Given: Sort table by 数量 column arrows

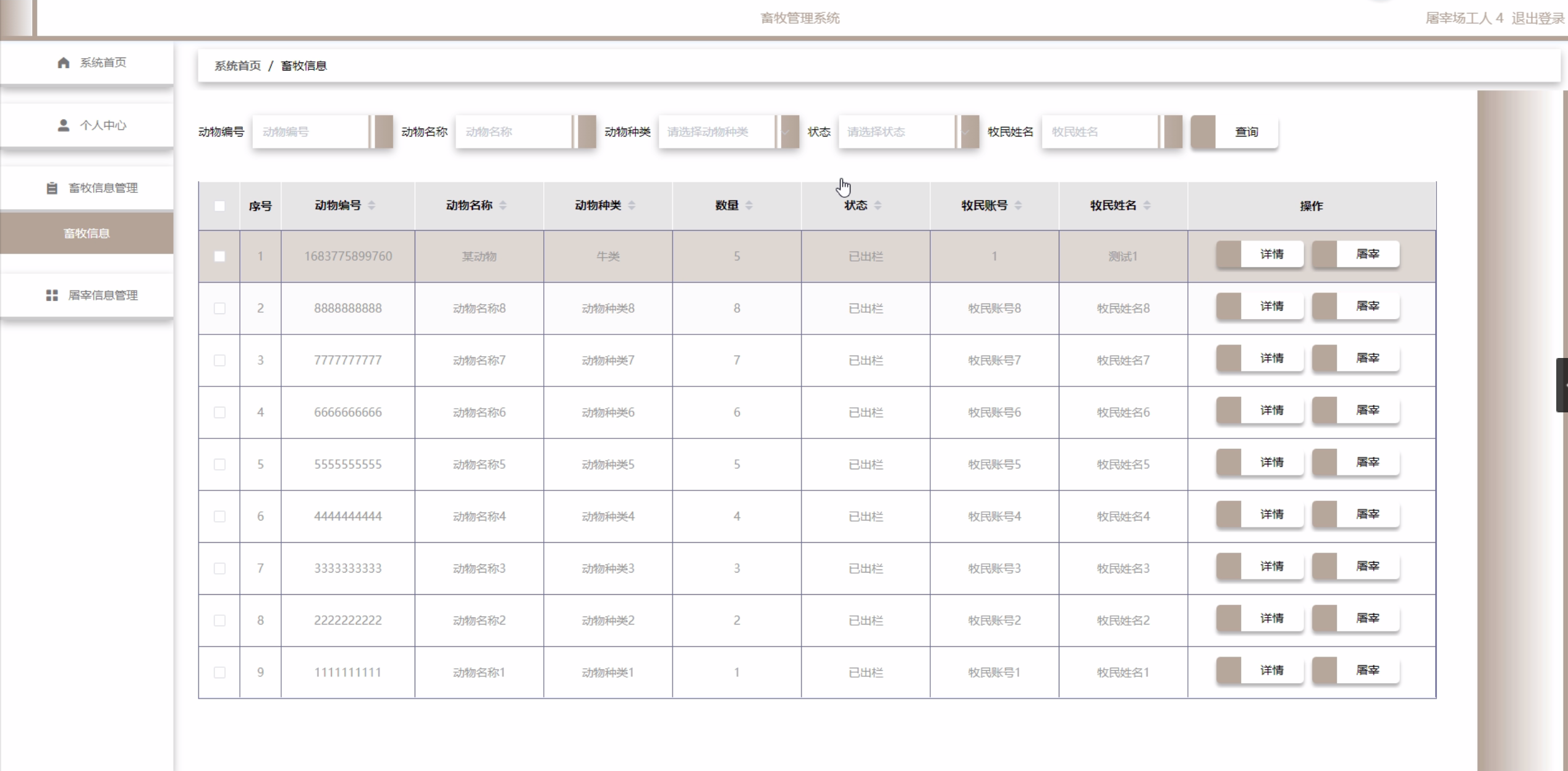Looking at the screenshot, I should click(748, 205).
